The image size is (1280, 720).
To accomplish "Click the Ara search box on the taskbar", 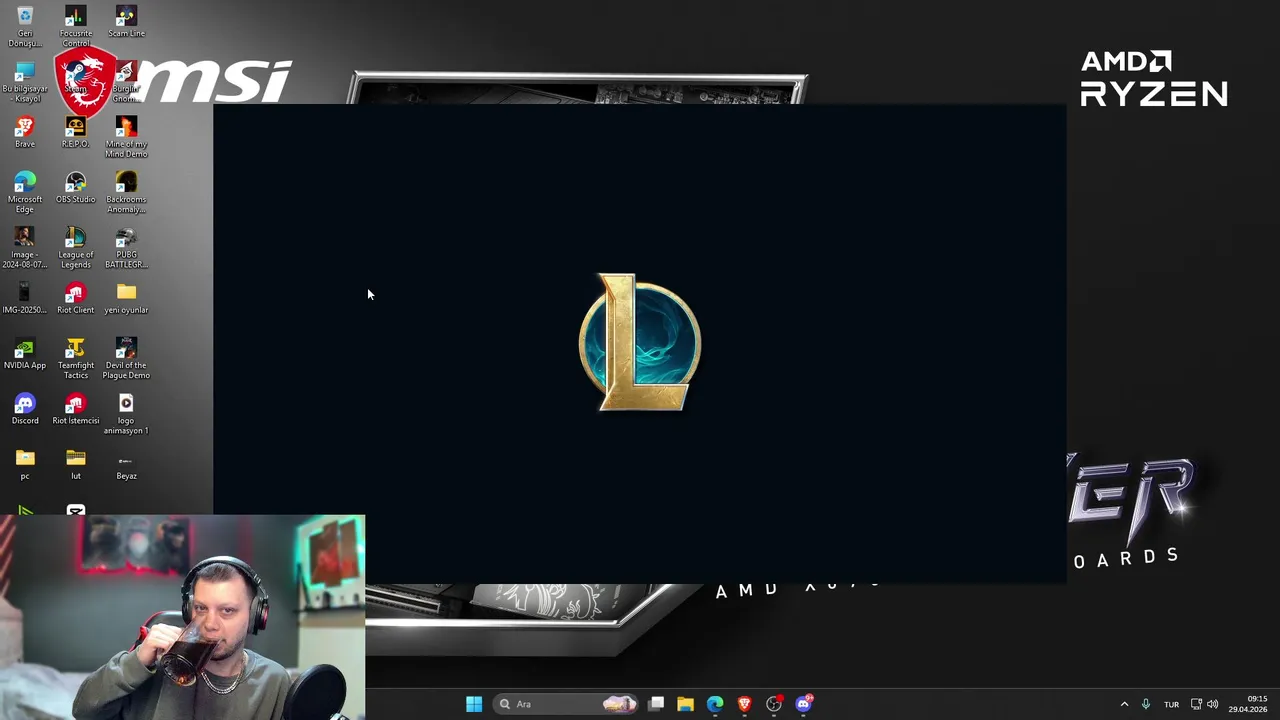I will pyautogui.click(x=566, y=704).
